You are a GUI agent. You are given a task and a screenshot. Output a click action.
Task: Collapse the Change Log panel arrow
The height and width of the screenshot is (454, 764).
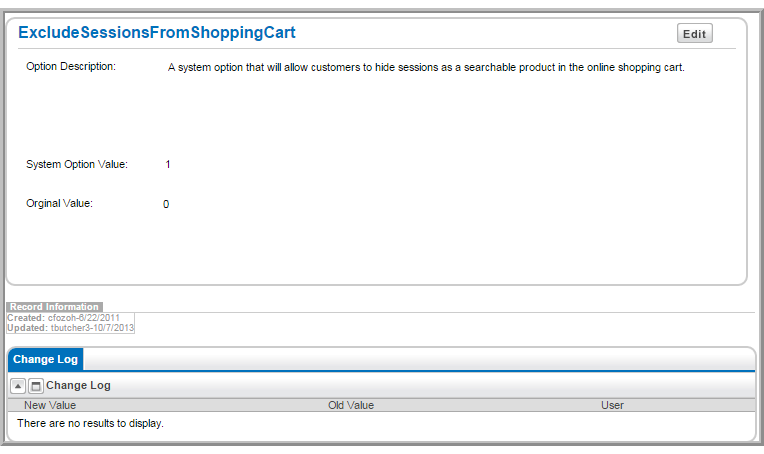pos(18,386)
